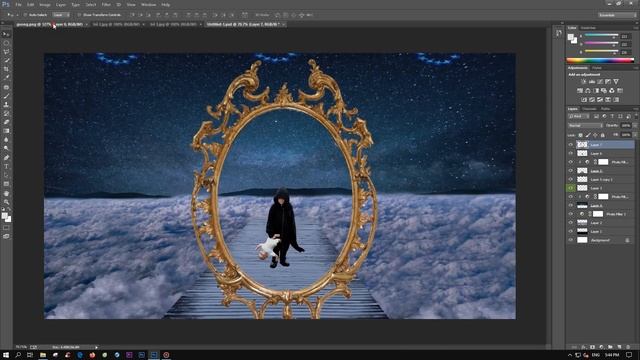
Task: Open the Filter menu
Action: coord(106,5)
